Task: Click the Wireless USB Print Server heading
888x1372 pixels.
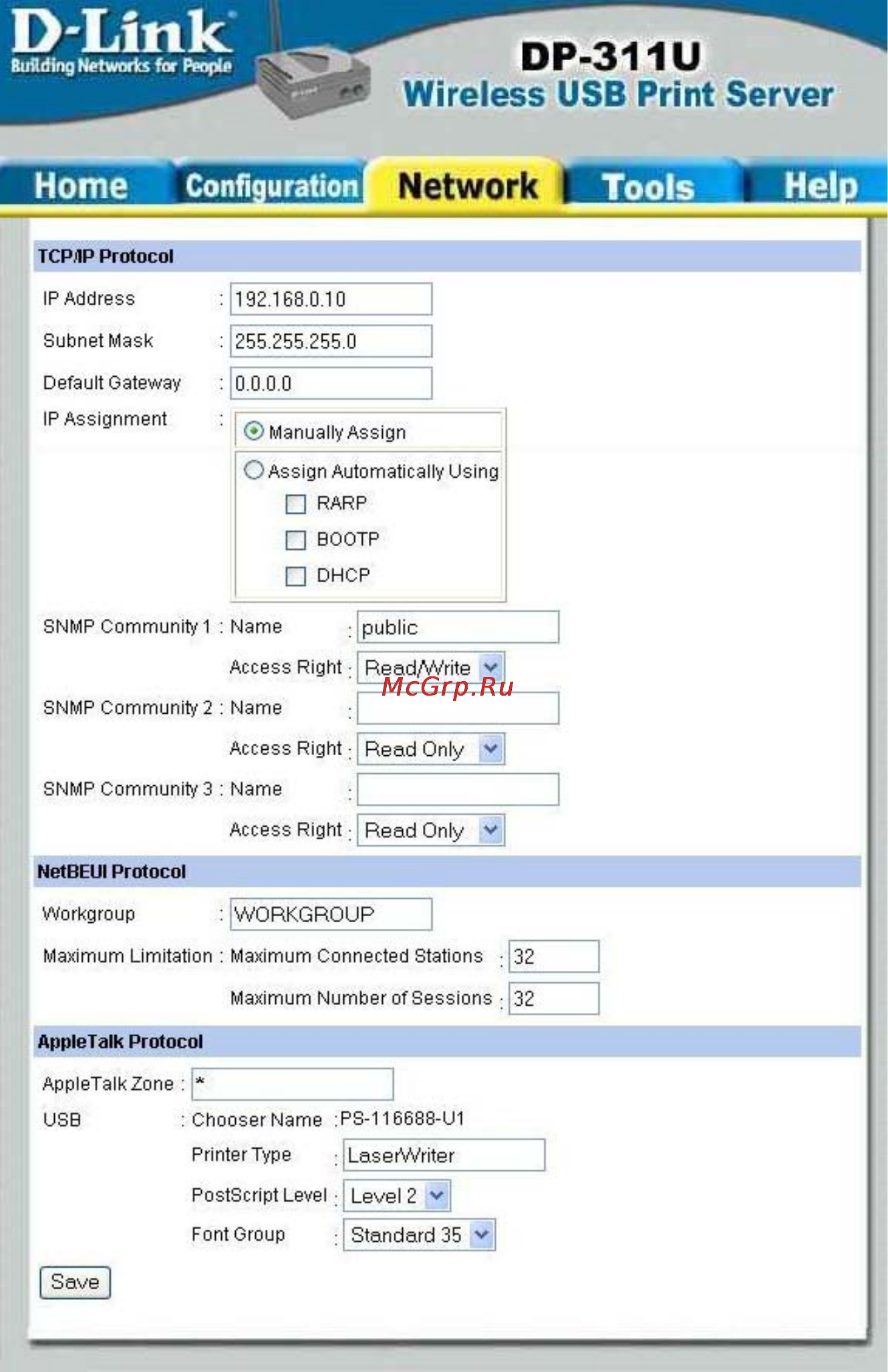Action: pyautogui.click(x=618, y=94)
